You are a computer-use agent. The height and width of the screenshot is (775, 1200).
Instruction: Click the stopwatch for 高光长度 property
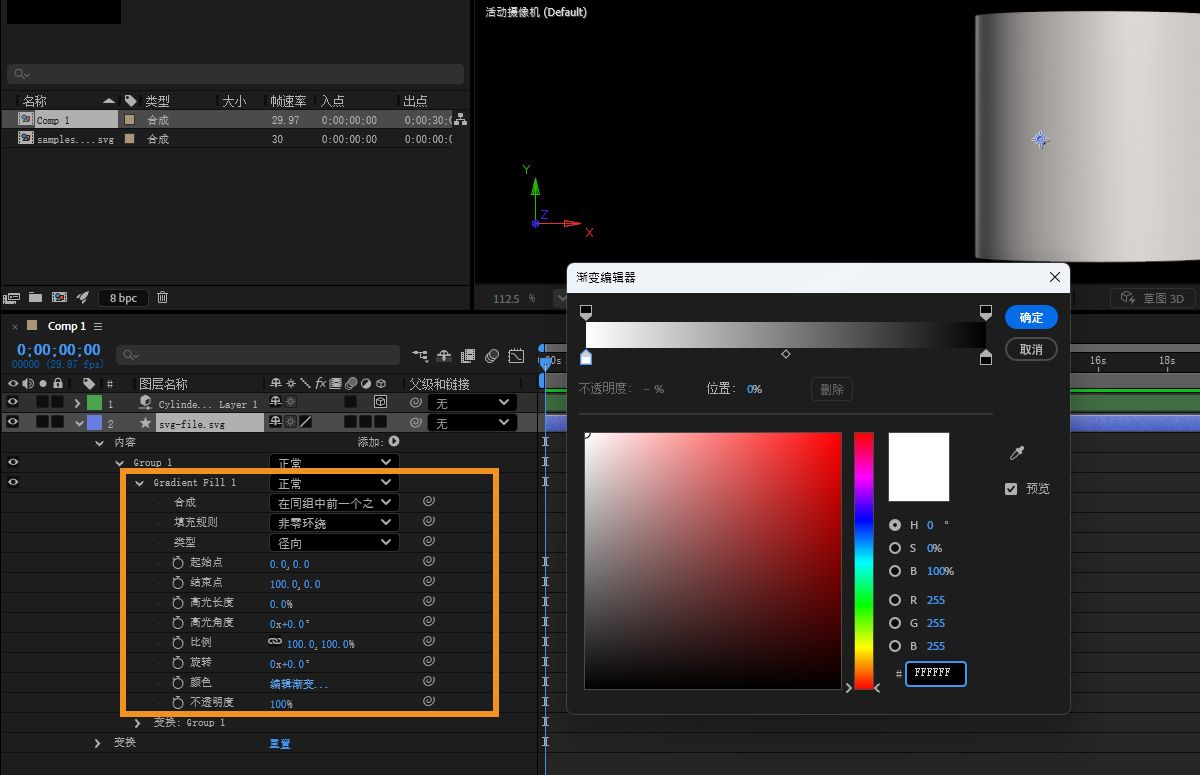tap(178, 603)
